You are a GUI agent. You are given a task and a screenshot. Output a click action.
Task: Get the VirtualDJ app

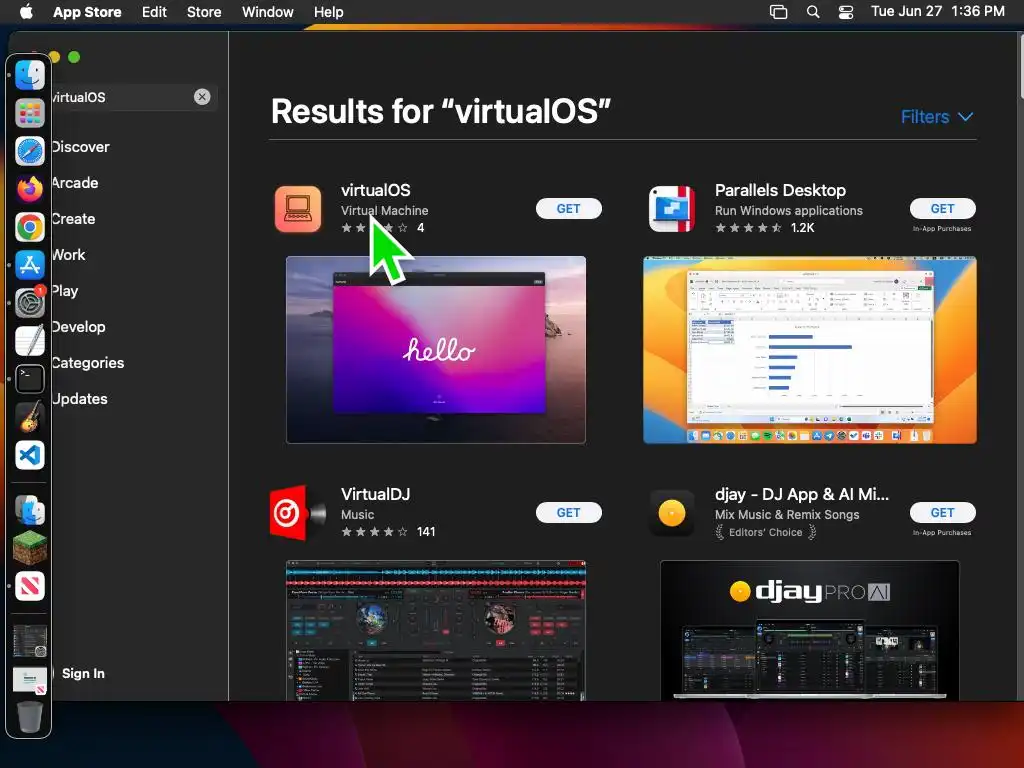[568, 513]
